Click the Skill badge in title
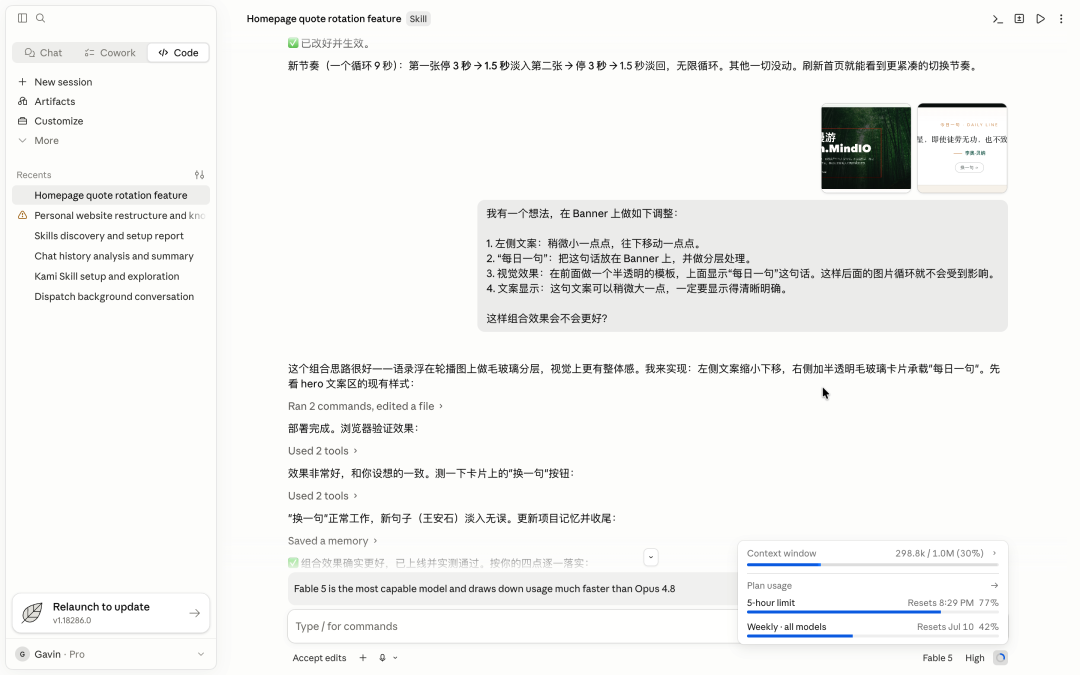Viewport: 1080px width, 675px height. tap(418, 19)
